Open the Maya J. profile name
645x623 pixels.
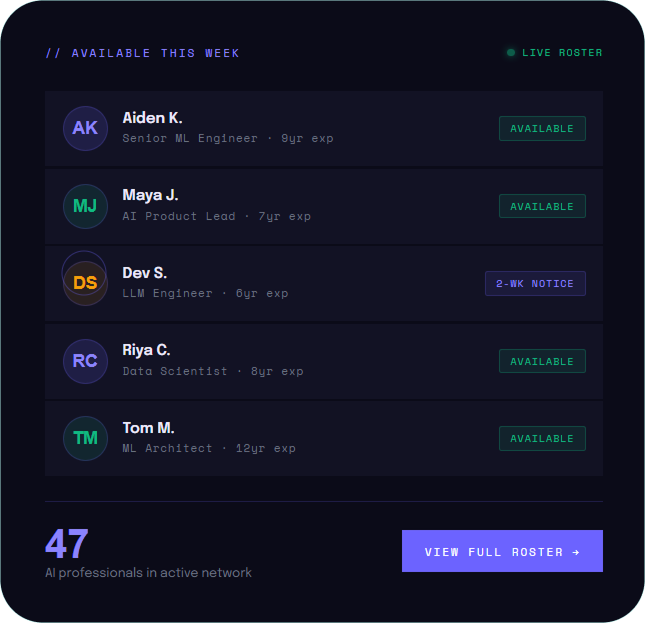point(150,195)
